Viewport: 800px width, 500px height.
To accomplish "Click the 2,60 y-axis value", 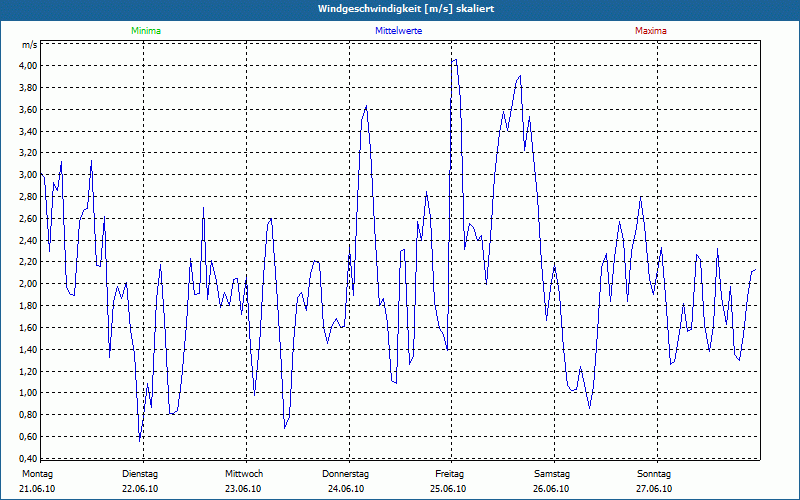I will pos(29,218).
